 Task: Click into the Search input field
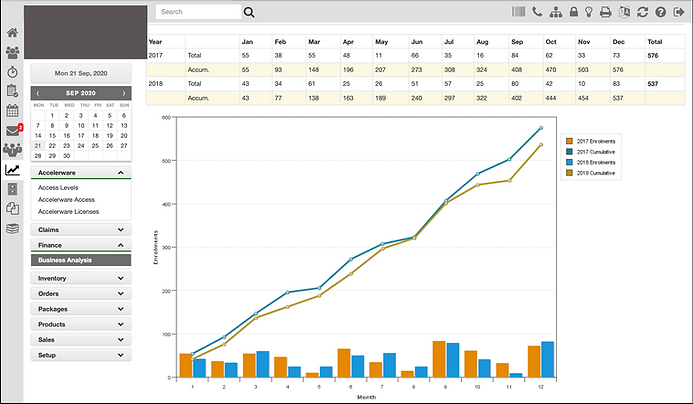[x=197, y=12]
